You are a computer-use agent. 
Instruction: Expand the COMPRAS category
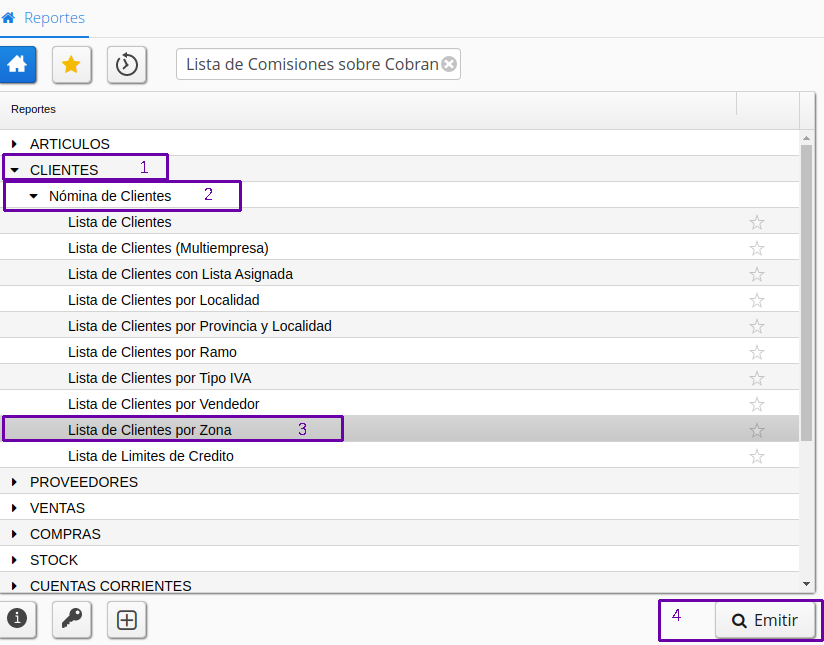point(14,534)
